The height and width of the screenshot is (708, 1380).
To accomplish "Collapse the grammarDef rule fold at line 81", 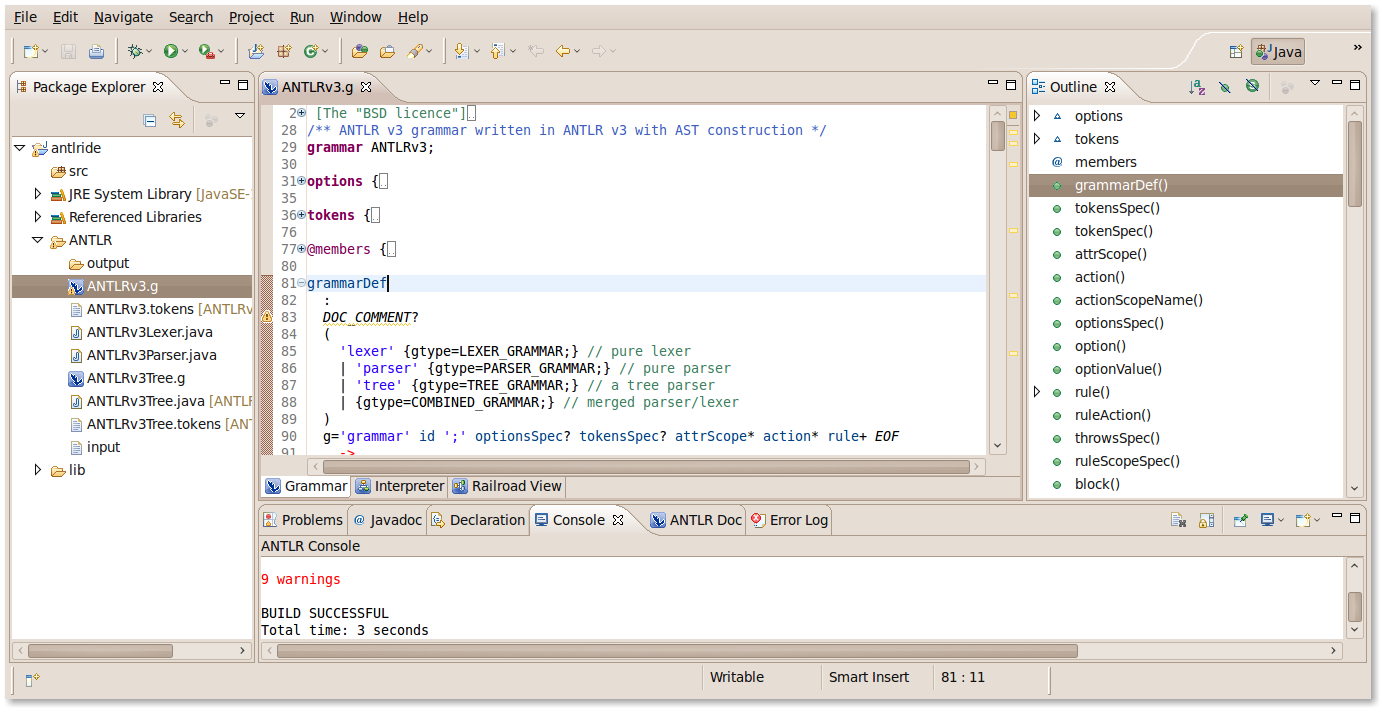I will pyautogui.click(x=301, y=284).
